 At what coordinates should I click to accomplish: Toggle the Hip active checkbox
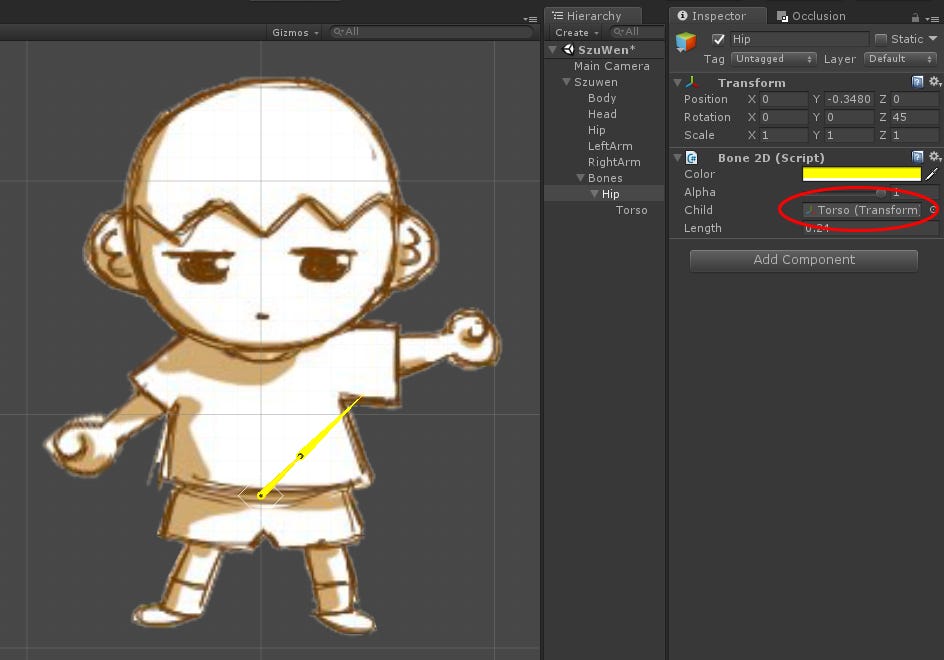718,39
